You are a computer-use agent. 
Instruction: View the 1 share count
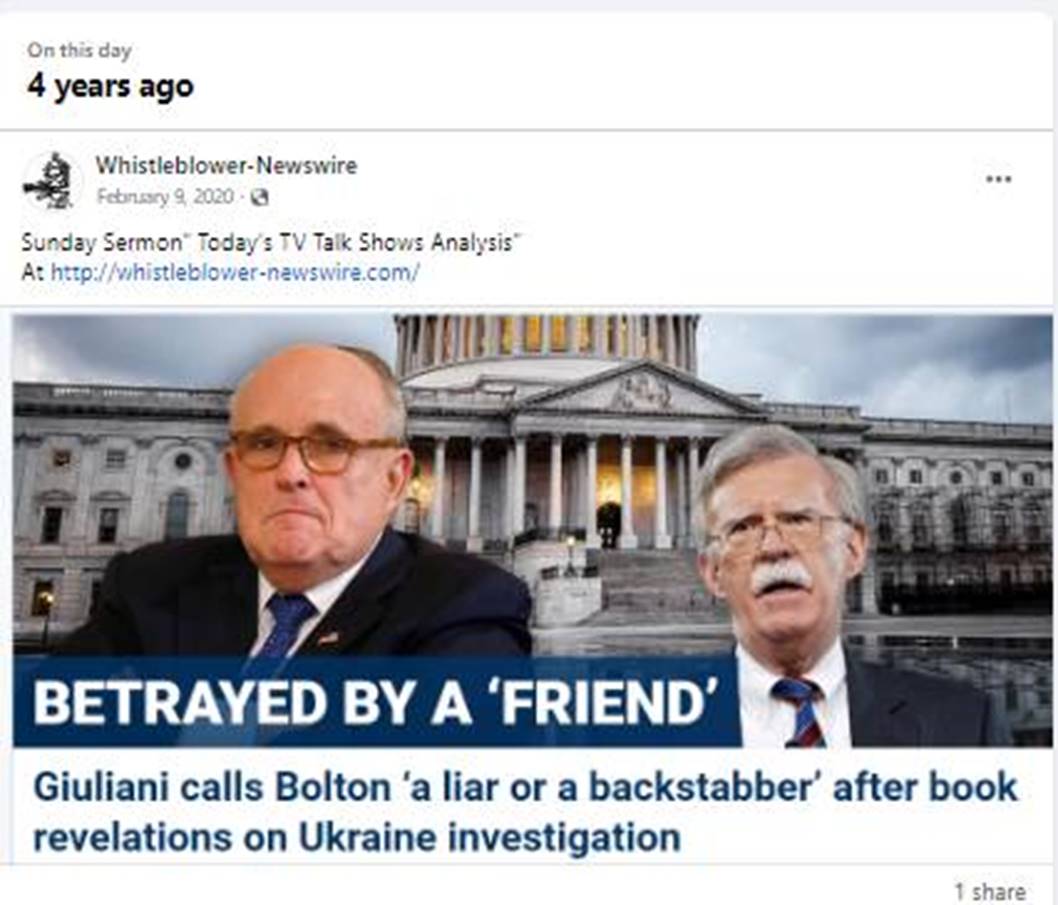[x=990, y=891]
